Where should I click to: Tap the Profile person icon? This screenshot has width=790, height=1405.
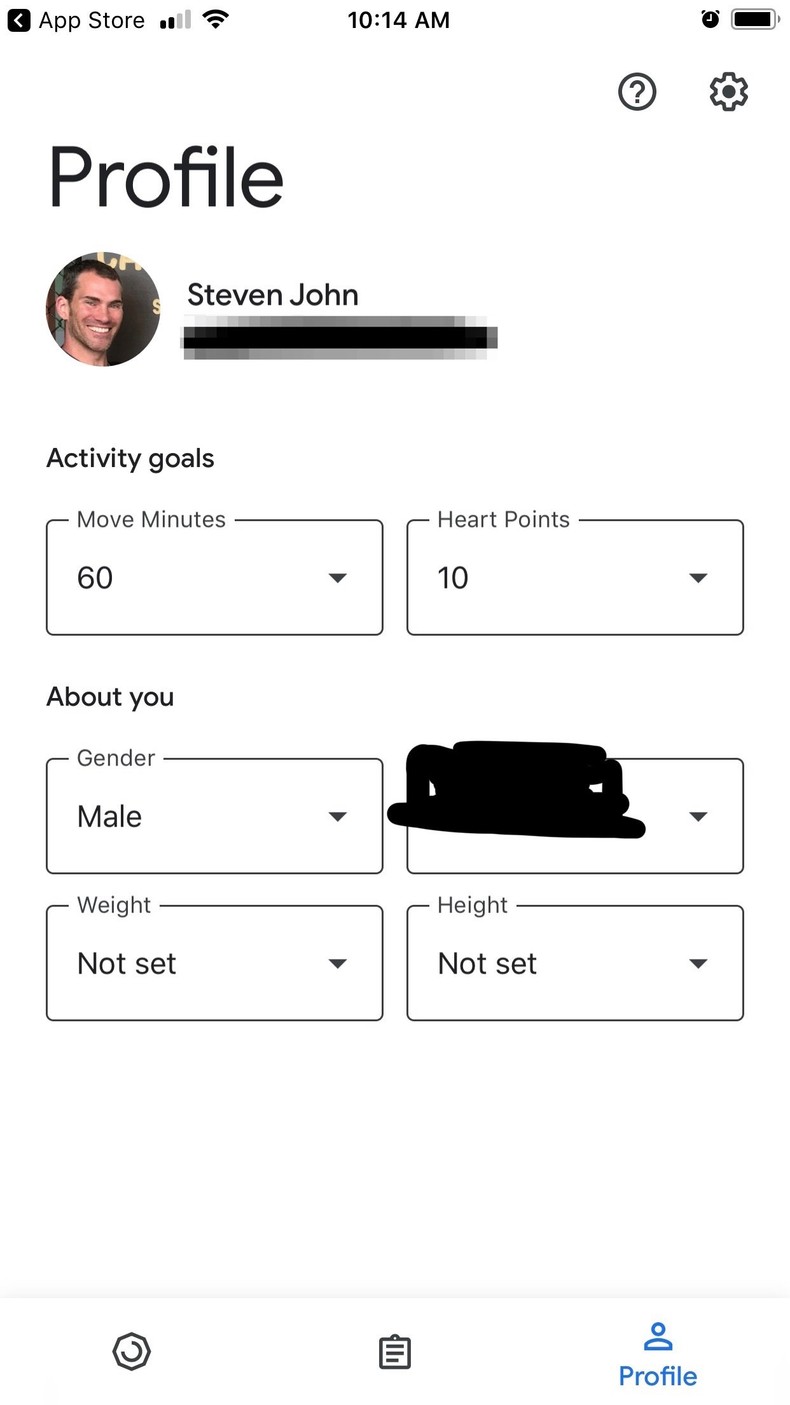(657, 1336)
